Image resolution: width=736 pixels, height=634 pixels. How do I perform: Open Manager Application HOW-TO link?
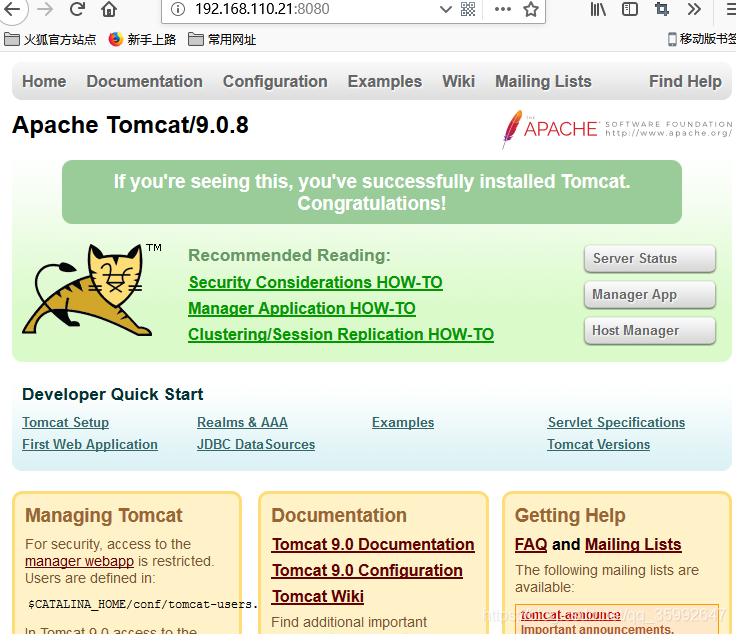302,308
